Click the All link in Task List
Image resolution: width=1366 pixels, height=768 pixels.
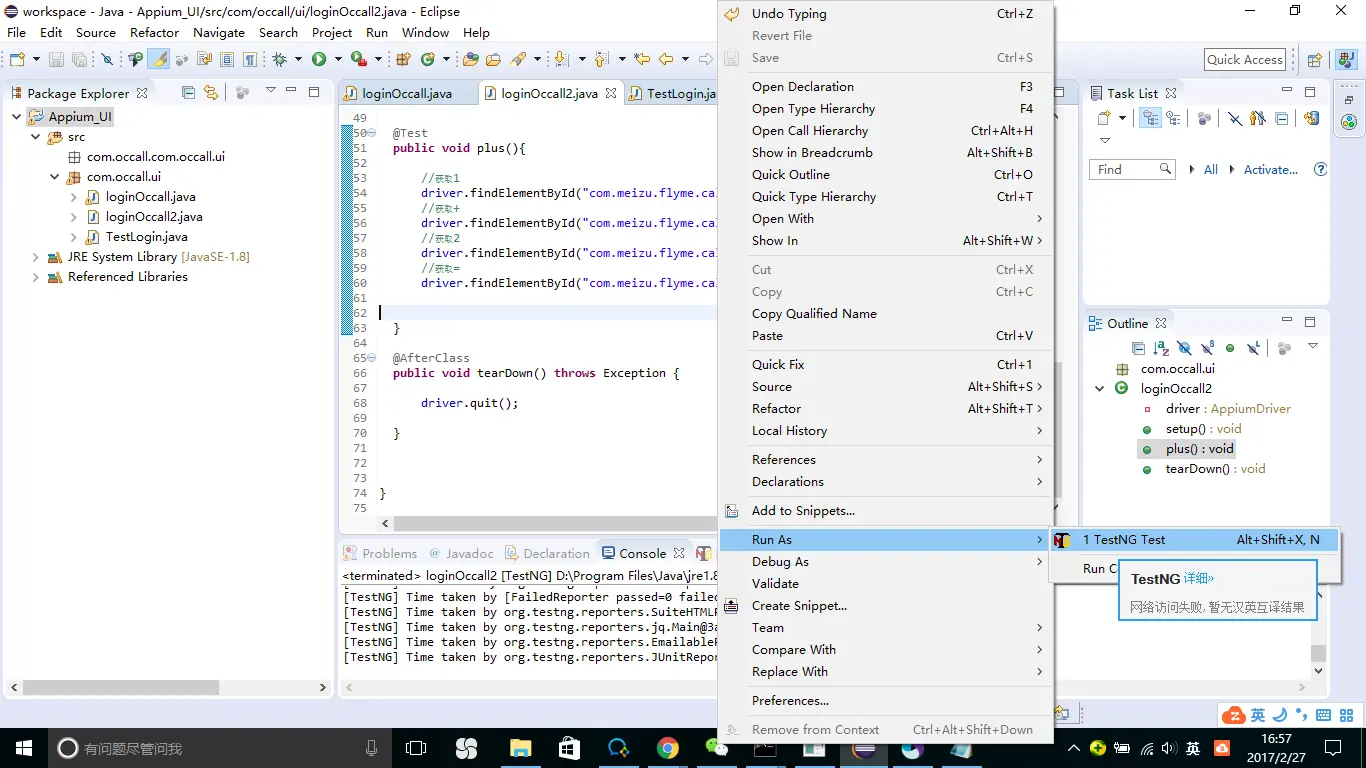[x=1211, y=170]
